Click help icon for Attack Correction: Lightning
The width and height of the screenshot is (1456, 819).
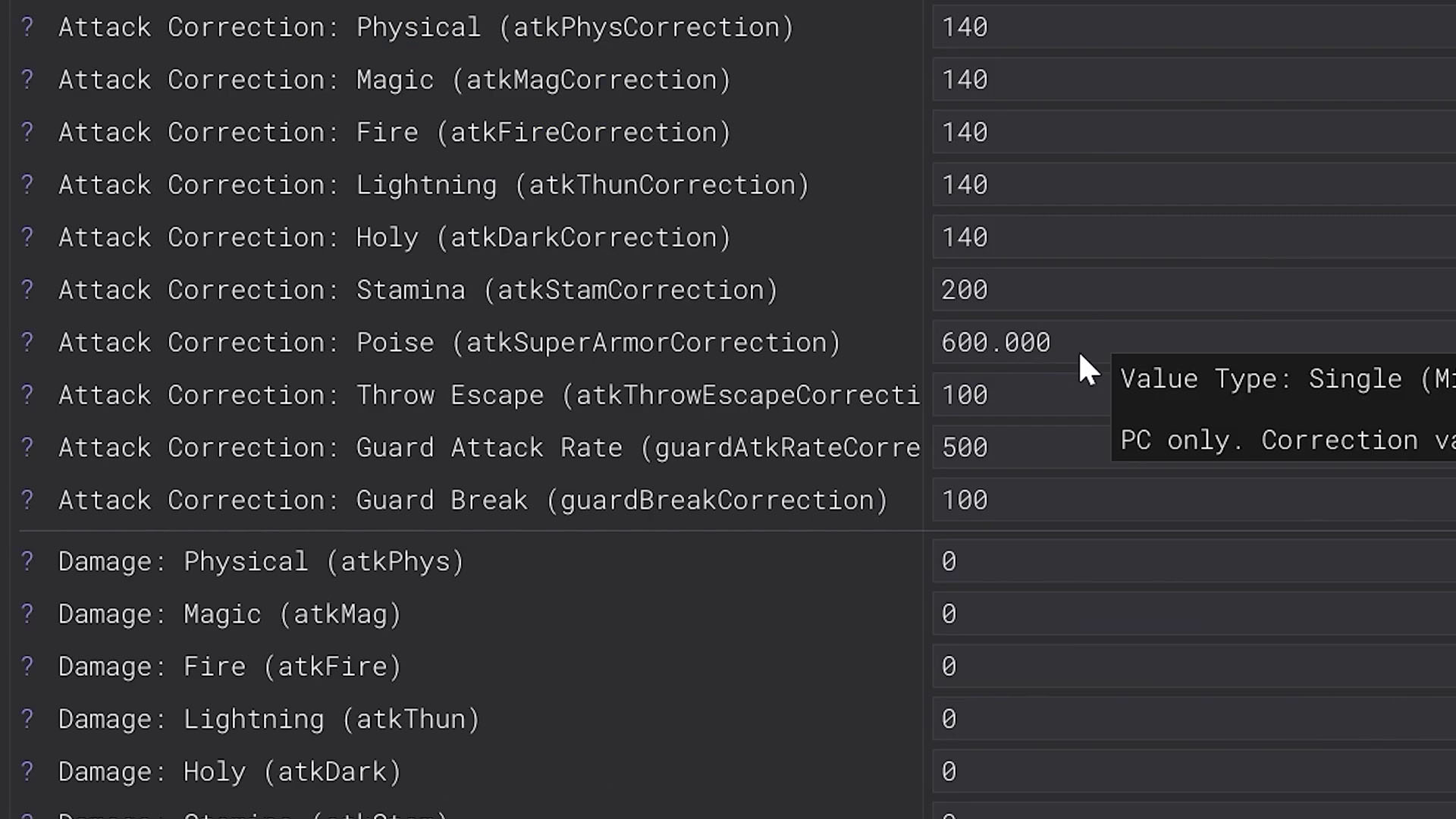point(27,184)
